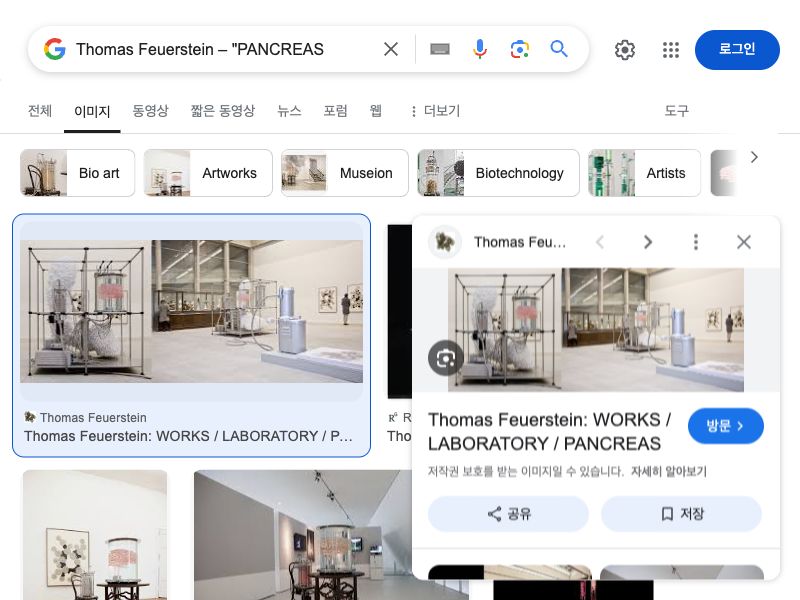Submit the query with the magnifier icon

(x=559, y=49)
